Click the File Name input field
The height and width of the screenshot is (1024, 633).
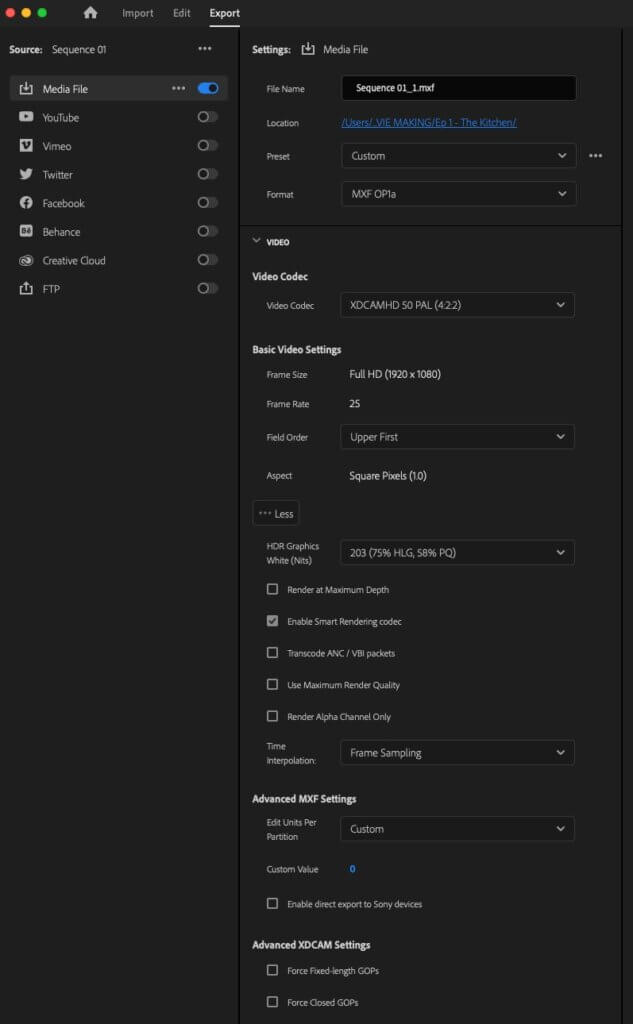pyautogui.click(x=457, y=88)
